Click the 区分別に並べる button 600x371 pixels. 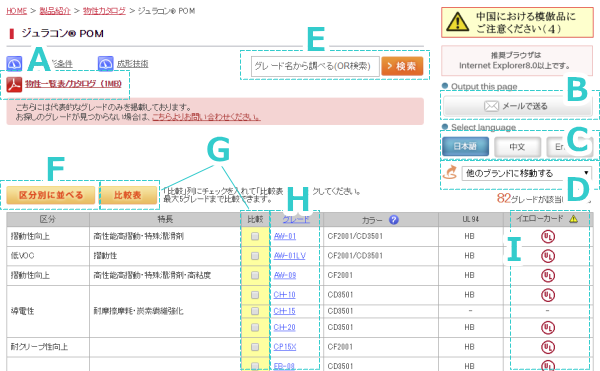(51, 195)
